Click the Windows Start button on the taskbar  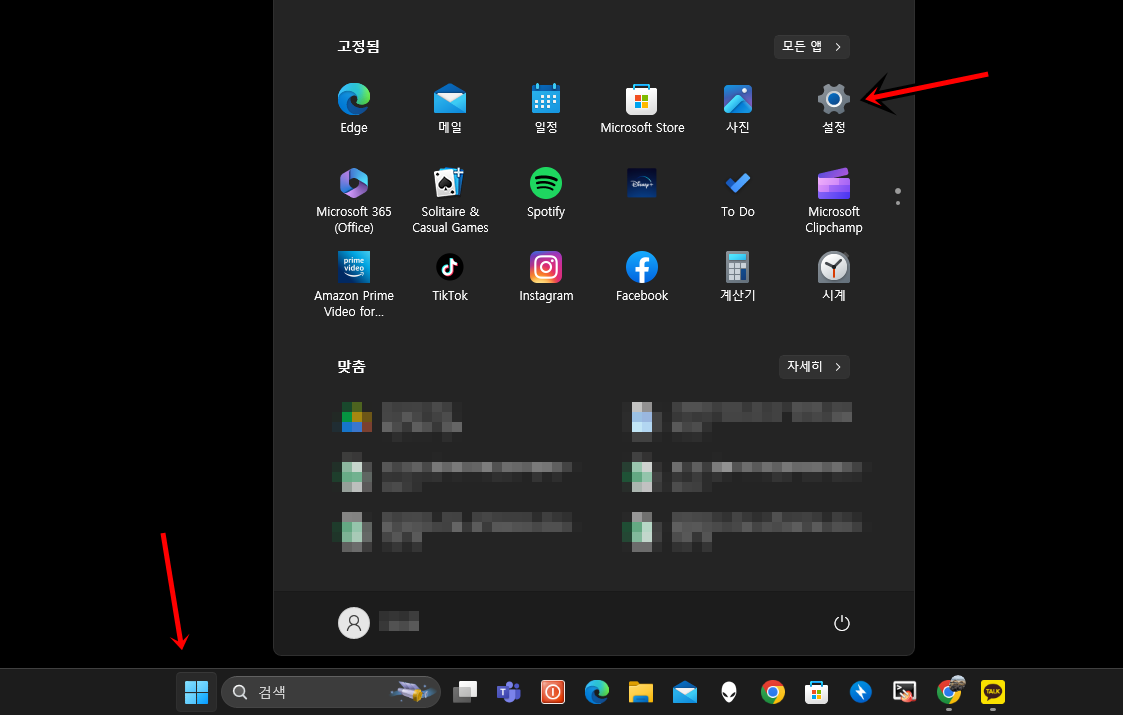coord(196,692)
